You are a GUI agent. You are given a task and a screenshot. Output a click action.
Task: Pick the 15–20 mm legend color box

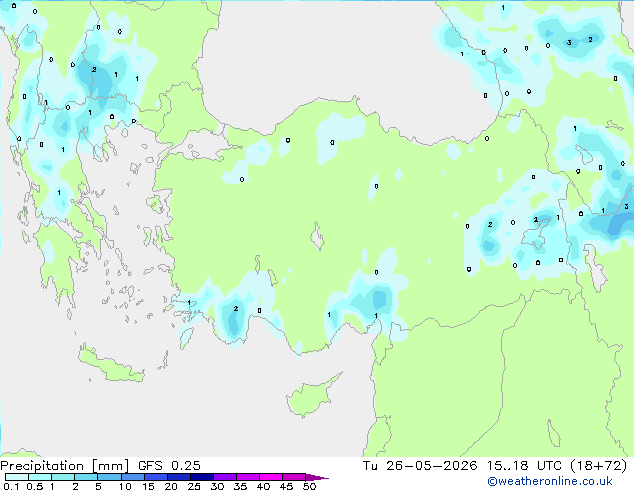pyautogui.click(x=156, y=477)
